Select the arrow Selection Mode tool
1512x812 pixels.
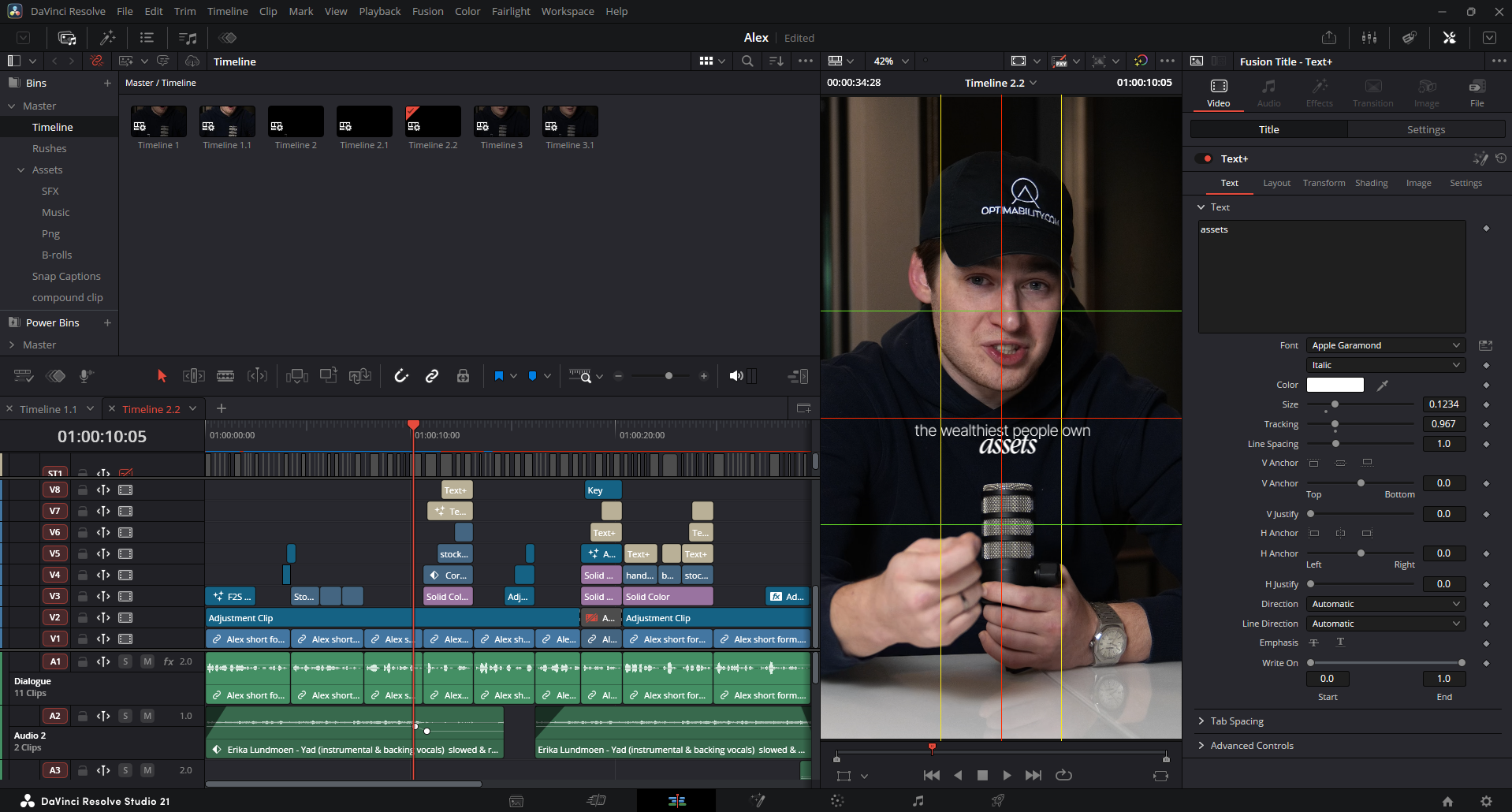pos(162,376)
